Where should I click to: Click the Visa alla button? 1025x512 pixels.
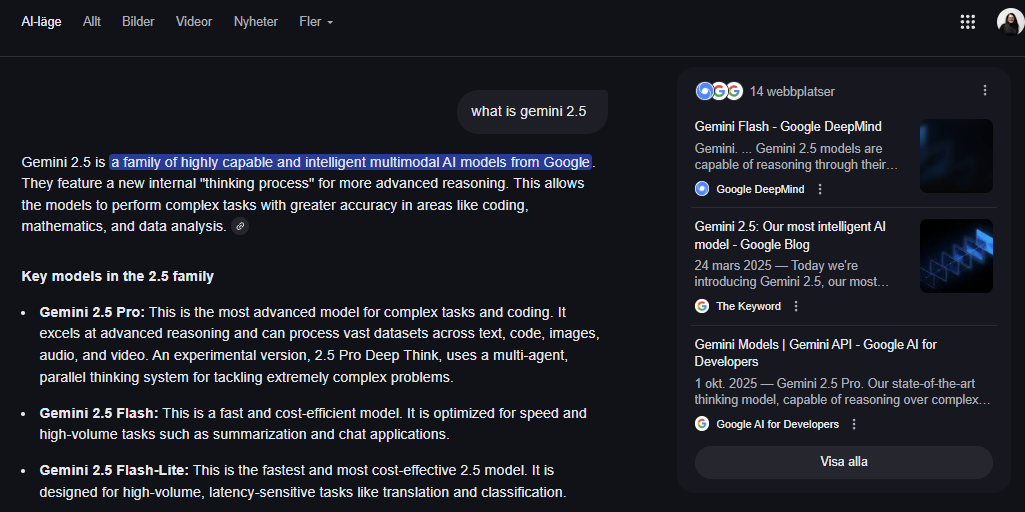pos(843,462)
